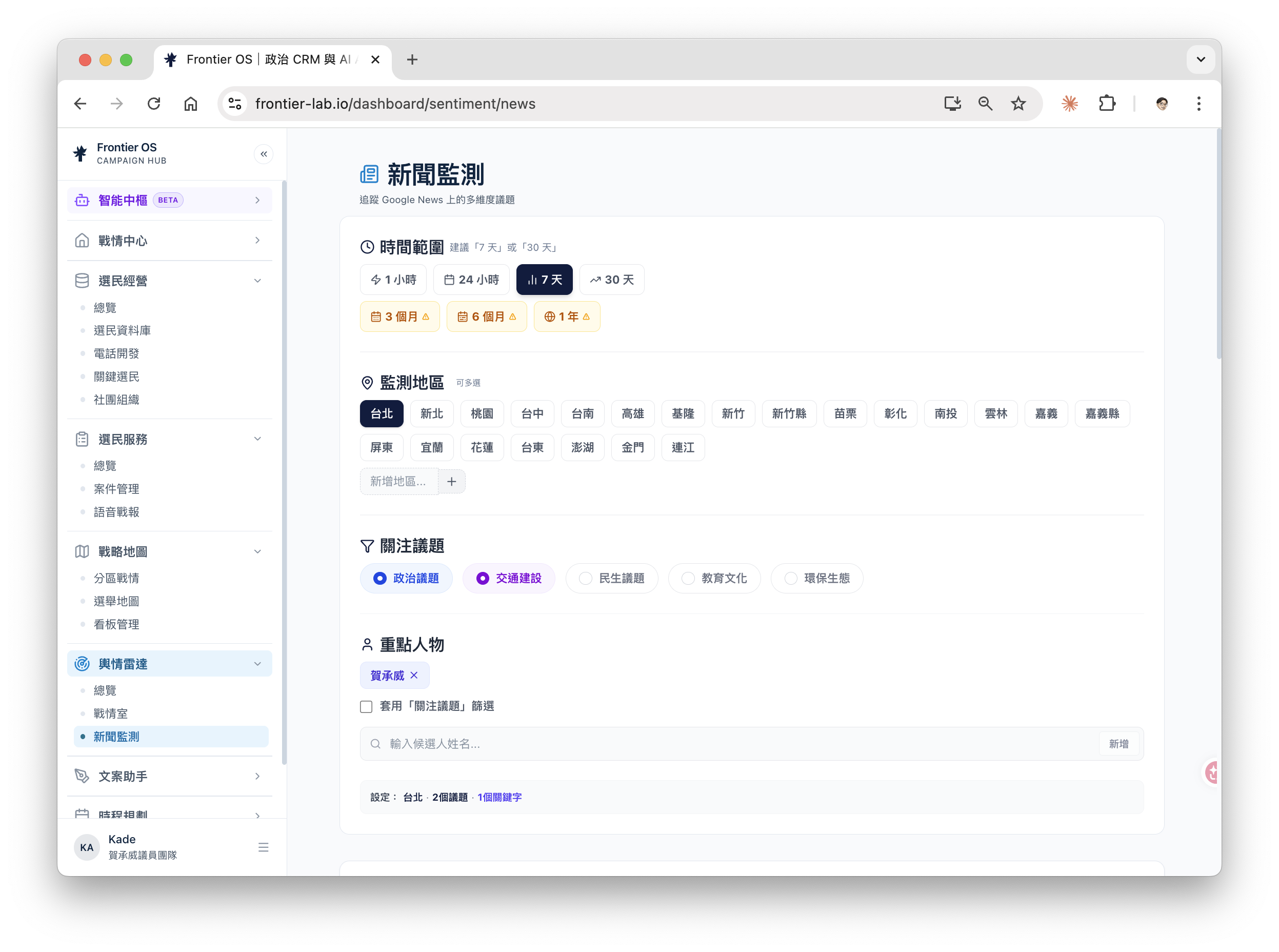Click the 新增地區 input field

pos(398,481)
